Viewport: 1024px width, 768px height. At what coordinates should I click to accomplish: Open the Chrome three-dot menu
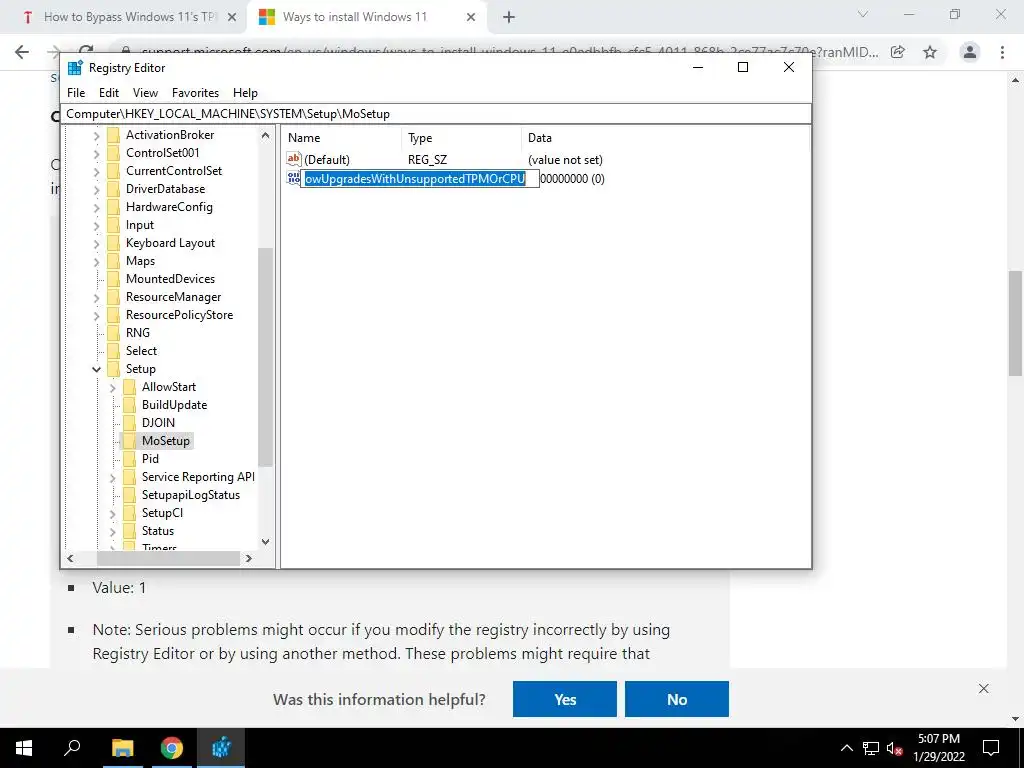coord(1002,52)
